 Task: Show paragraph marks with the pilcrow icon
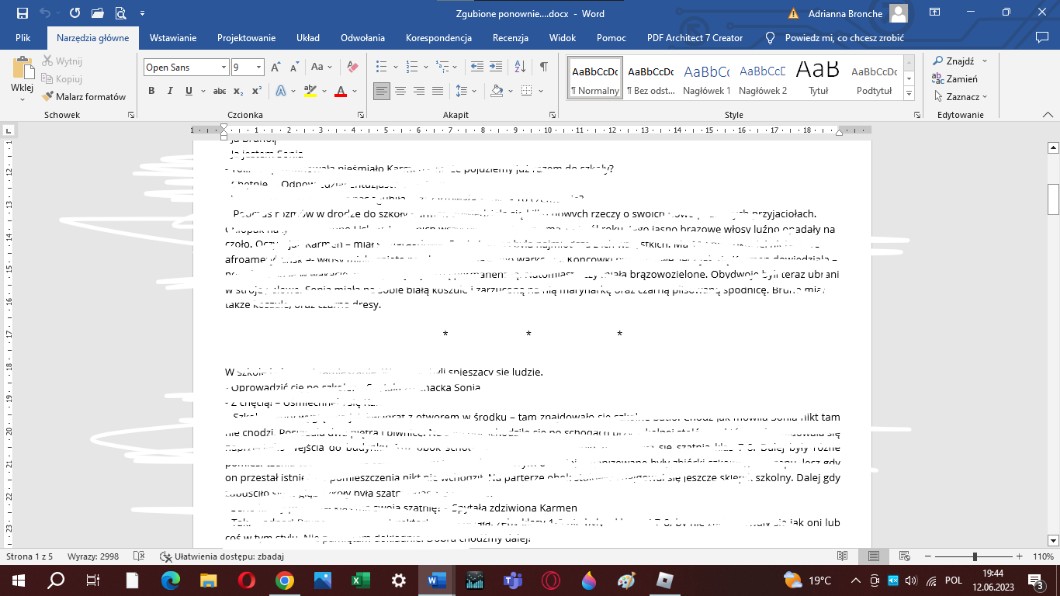coord(543,67)
